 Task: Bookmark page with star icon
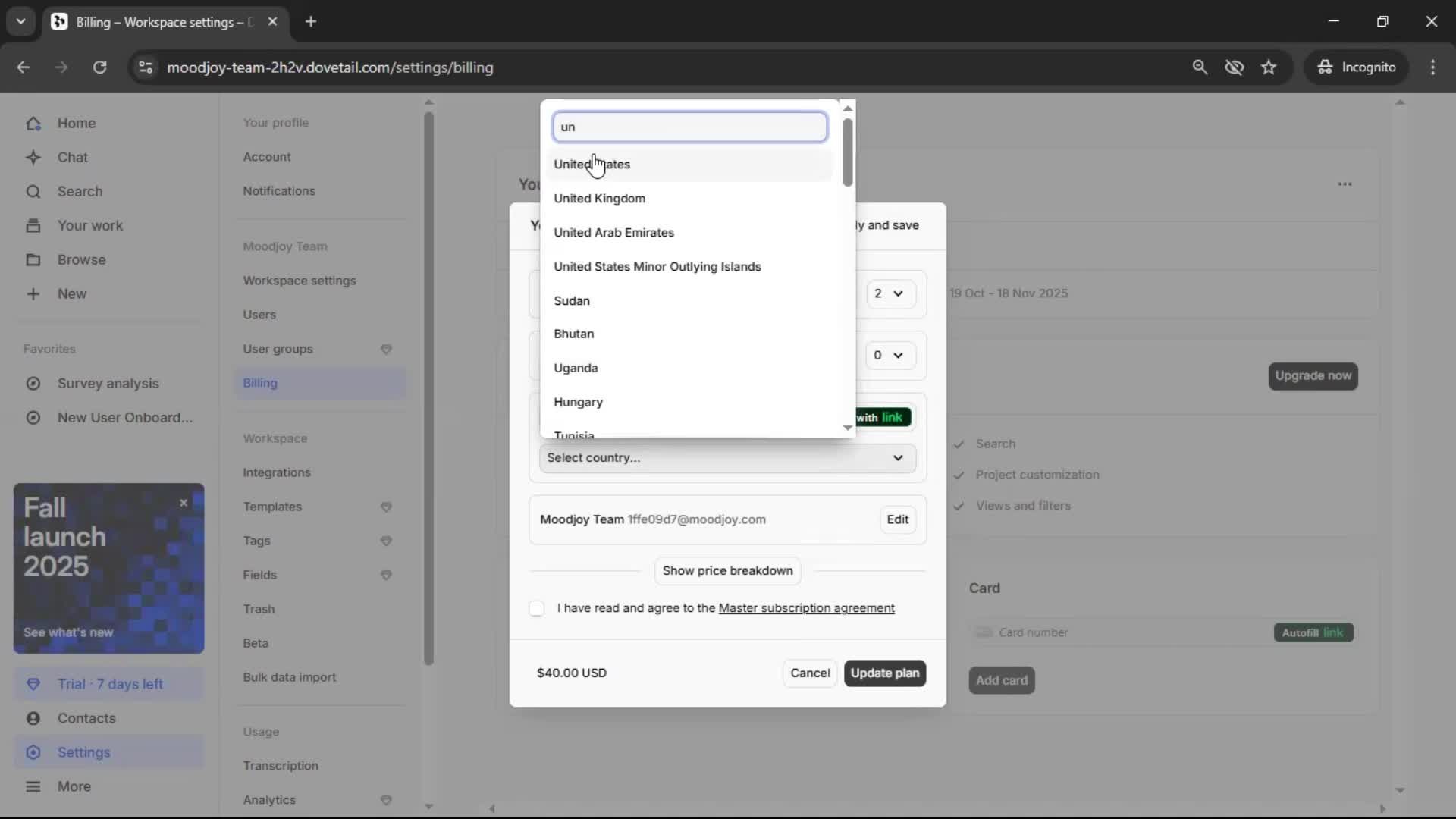tap(1269, 67)
